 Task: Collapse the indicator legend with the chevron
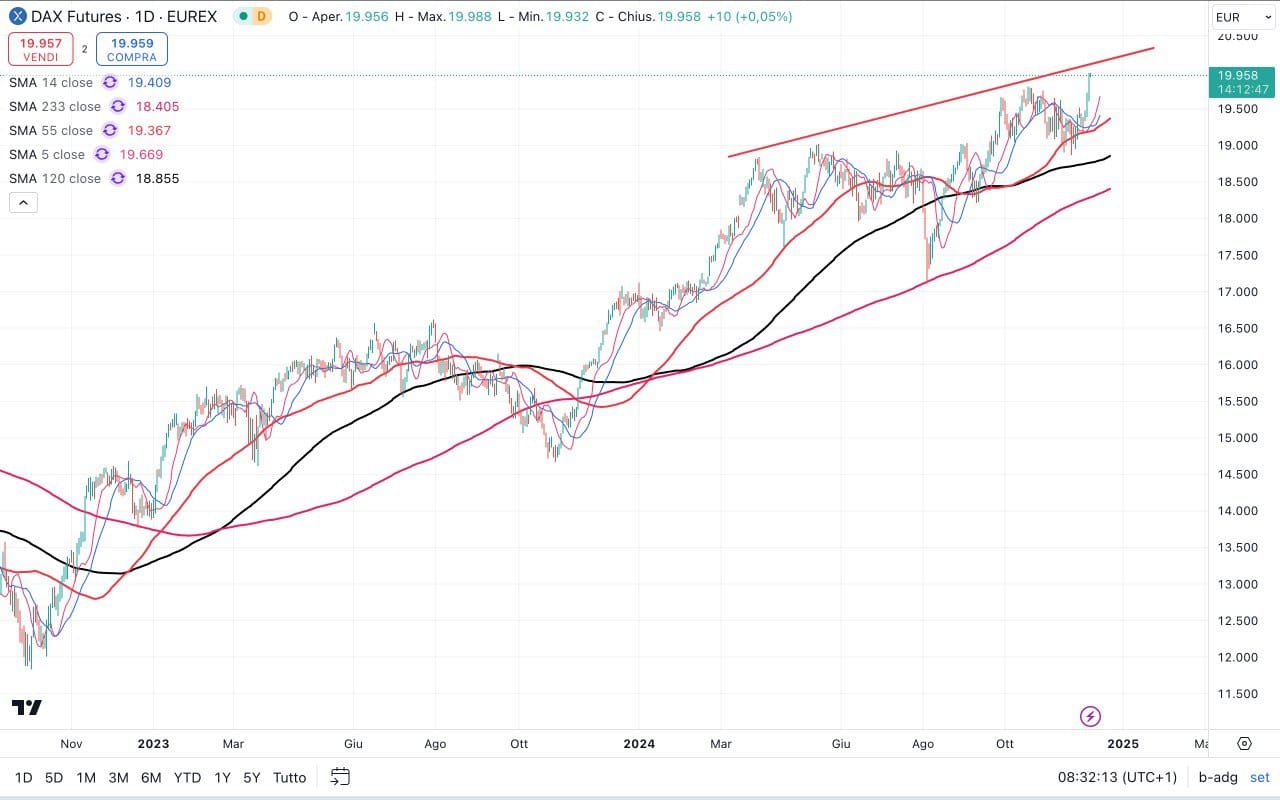(22, 203)
